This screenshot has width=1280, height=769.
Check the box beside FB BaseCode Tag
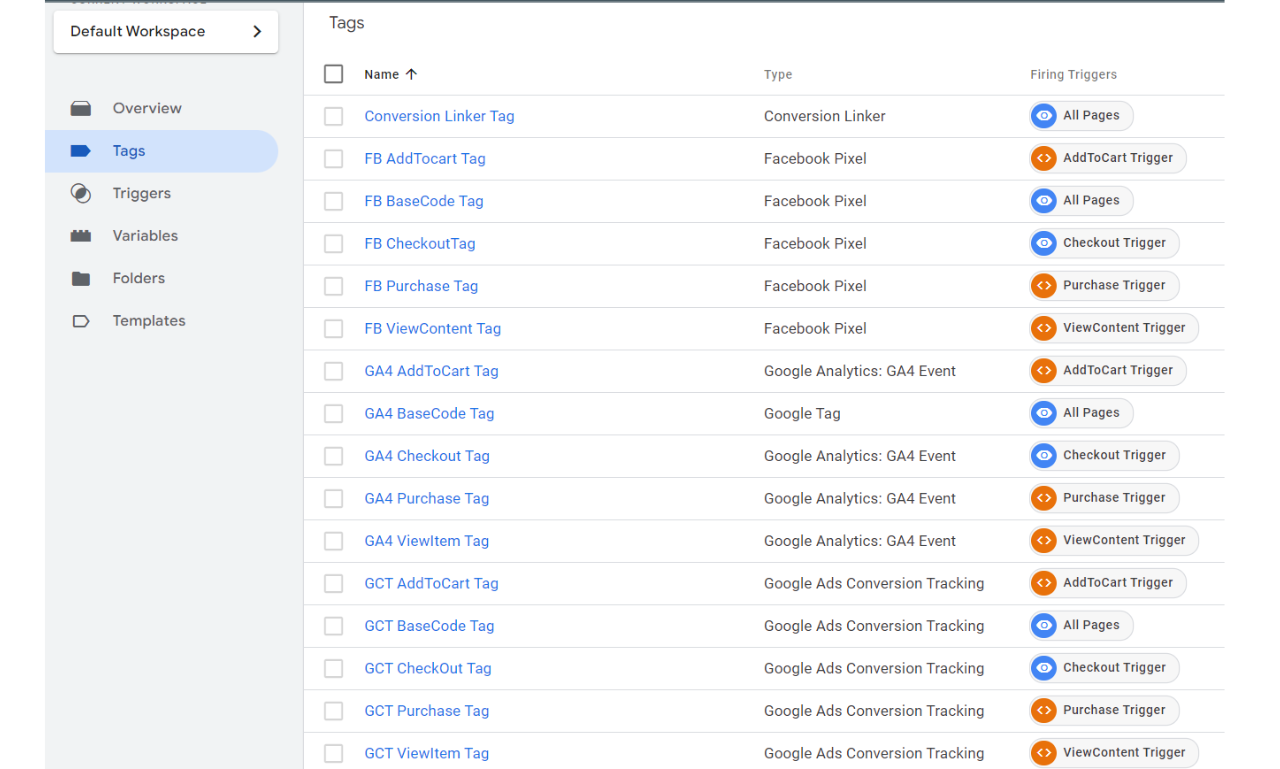(334, 201)
